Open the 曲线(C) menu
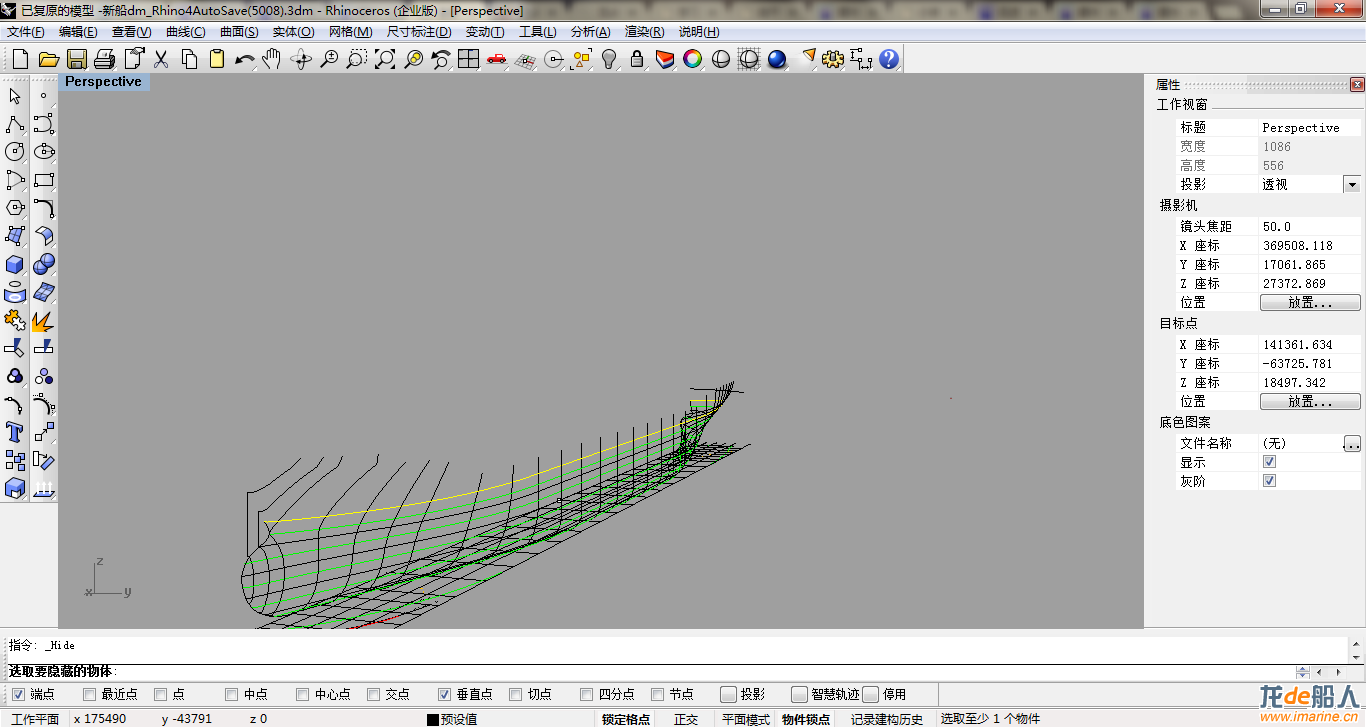1366x728 pixels. (x=186, y=32)
